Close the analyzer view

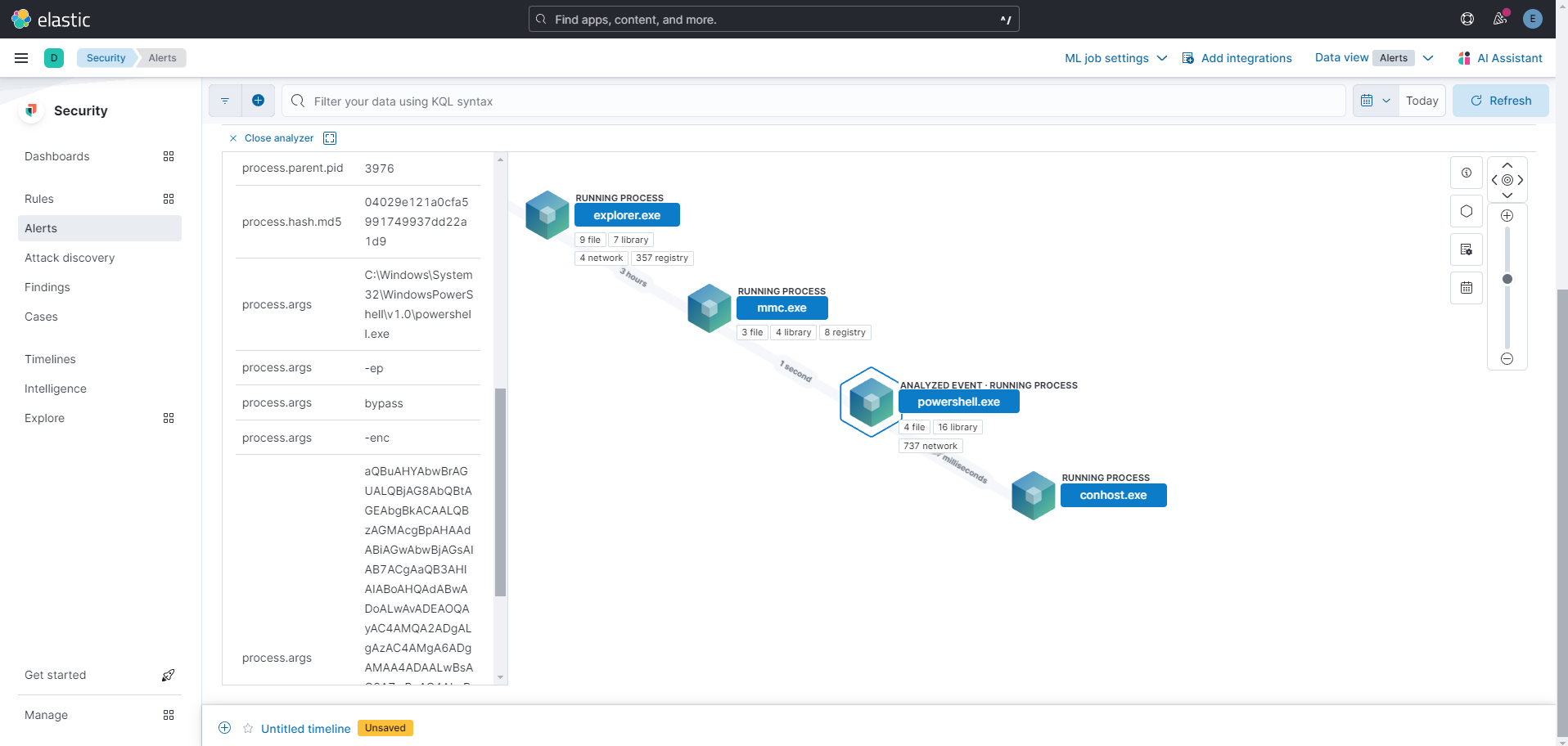click(272, 138)
